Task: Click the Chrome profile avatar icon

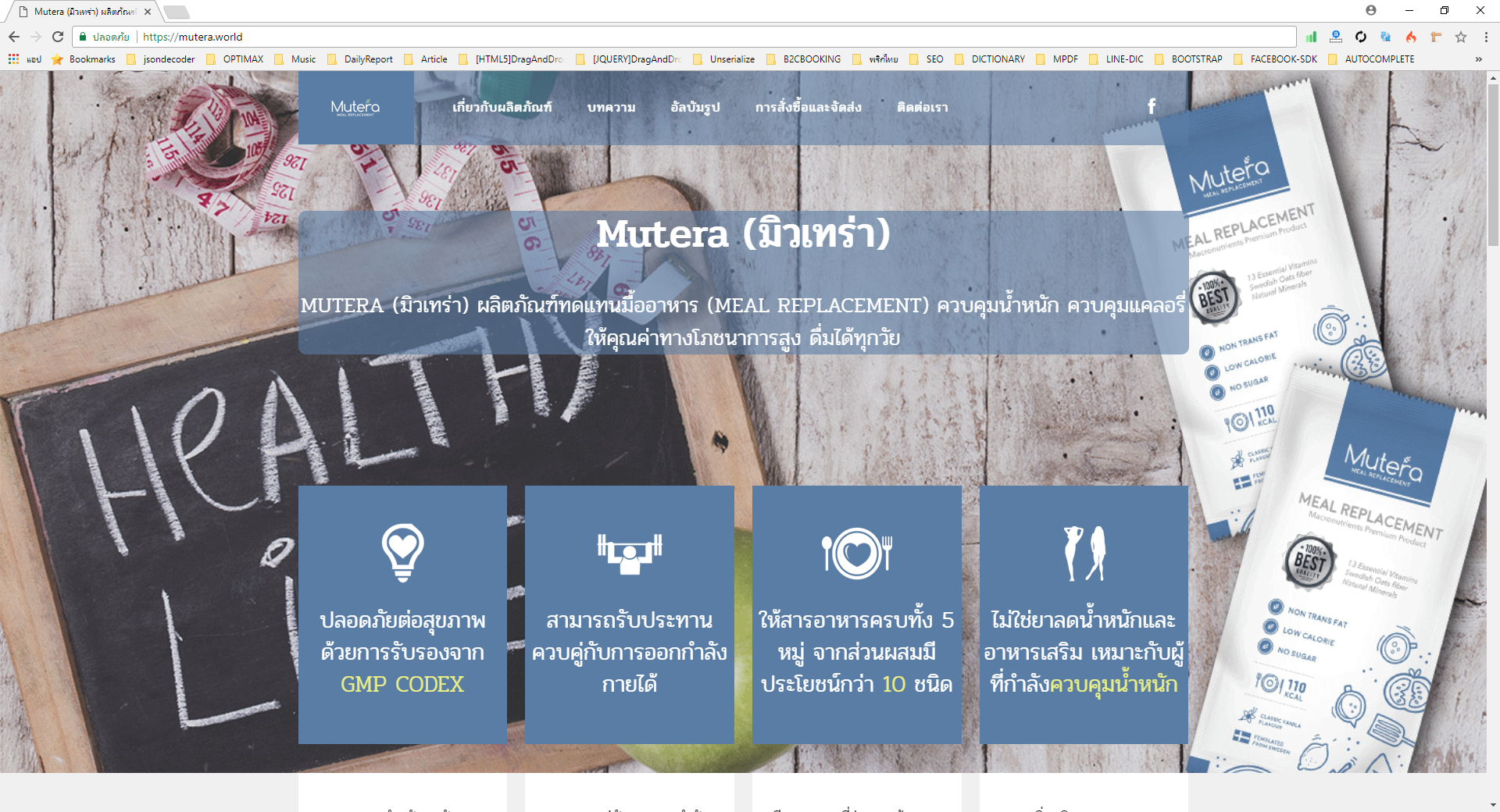Action: [1371, 10]
